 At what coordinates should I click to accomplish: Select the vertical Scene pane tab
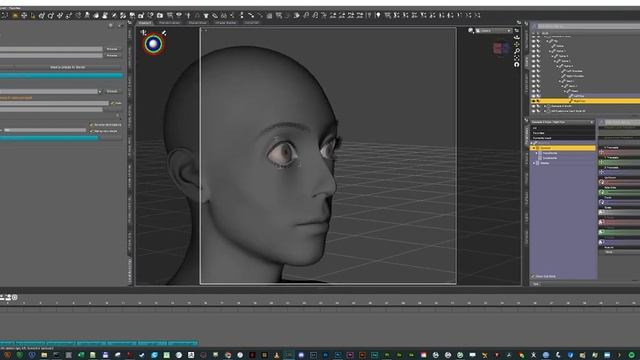[x=527, y=61]
